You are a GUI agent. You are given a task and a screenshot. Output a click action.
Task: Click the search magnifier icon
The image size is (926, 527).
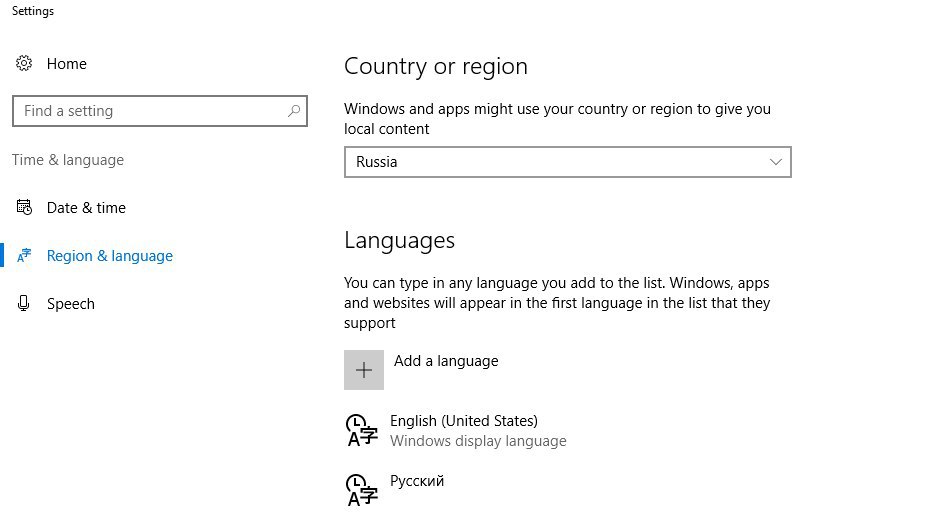tap(294, 111)
